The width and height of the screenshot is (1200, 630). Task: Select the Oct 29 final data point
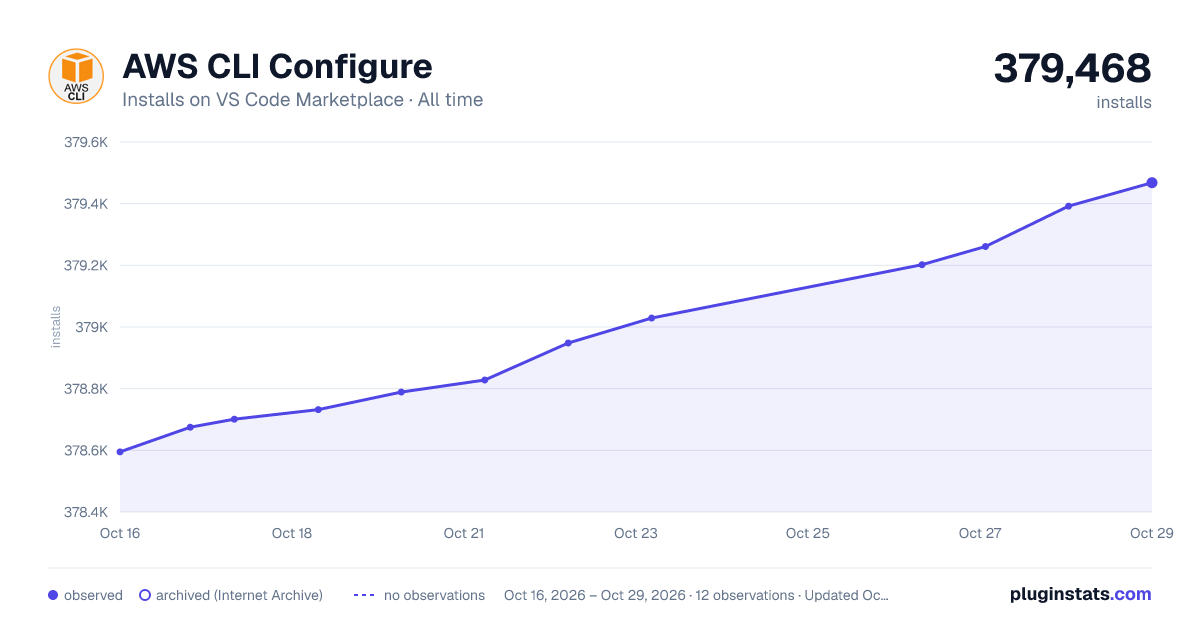1152,182
